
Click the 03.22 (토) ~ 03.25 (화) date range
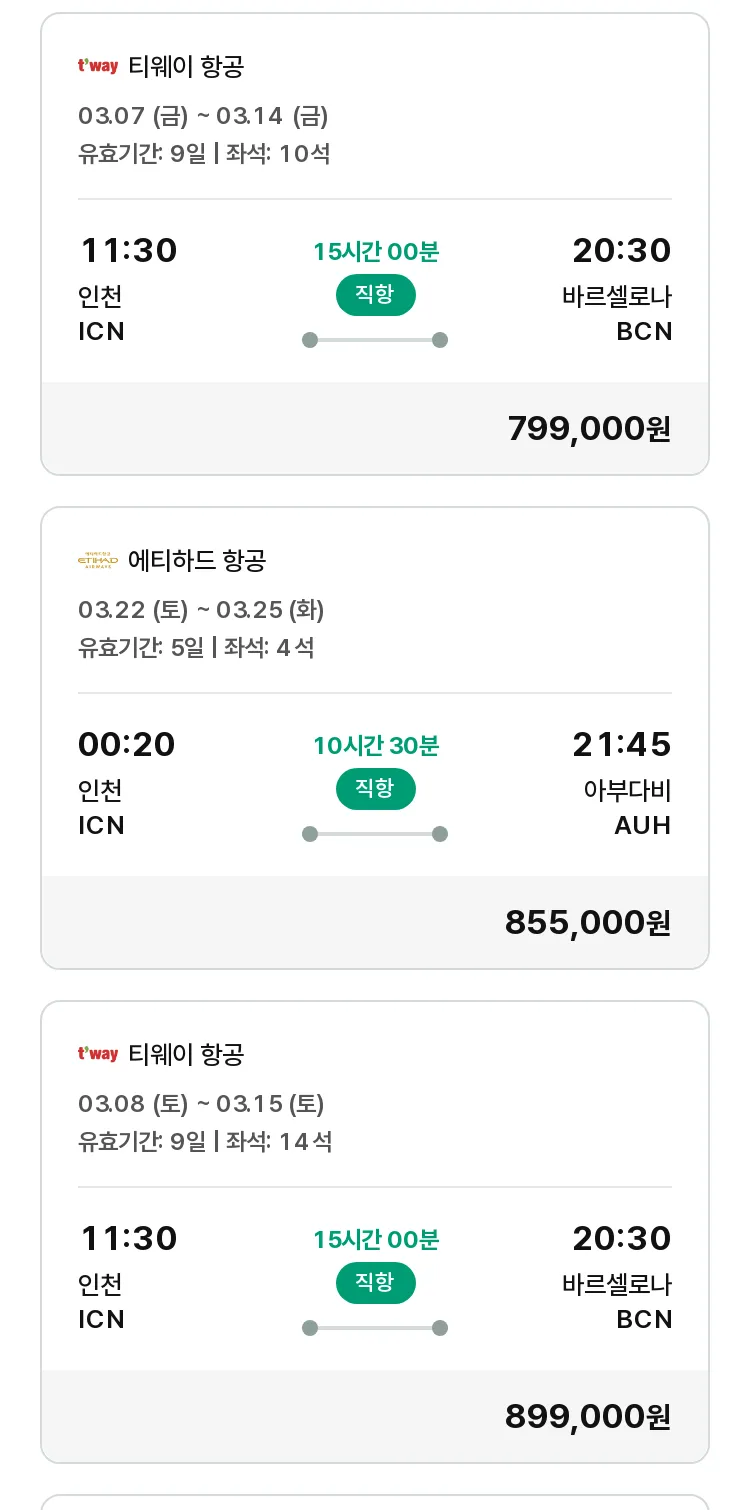coord(201,610)
